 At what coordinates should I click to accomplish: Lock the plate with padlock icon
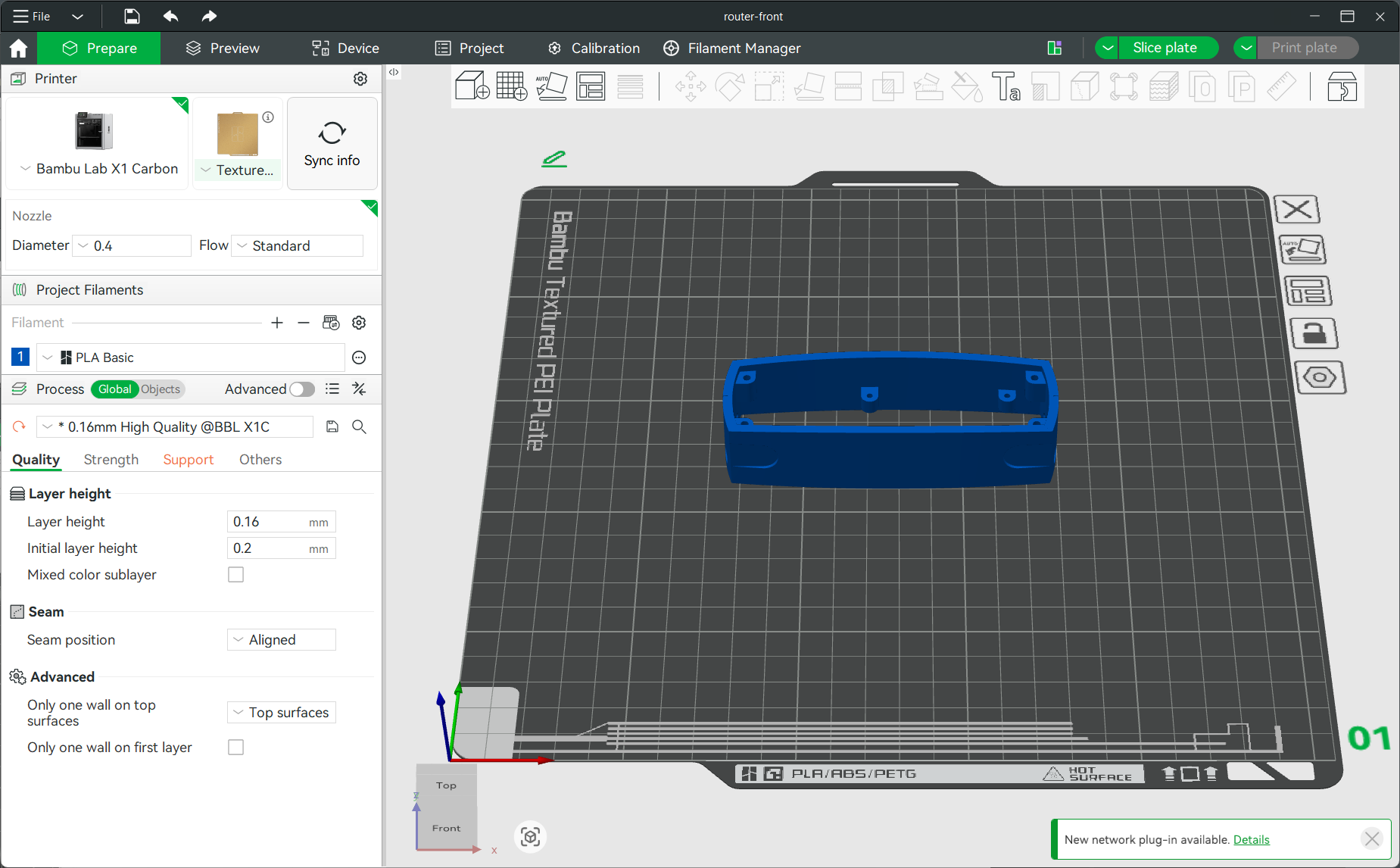1314,333
